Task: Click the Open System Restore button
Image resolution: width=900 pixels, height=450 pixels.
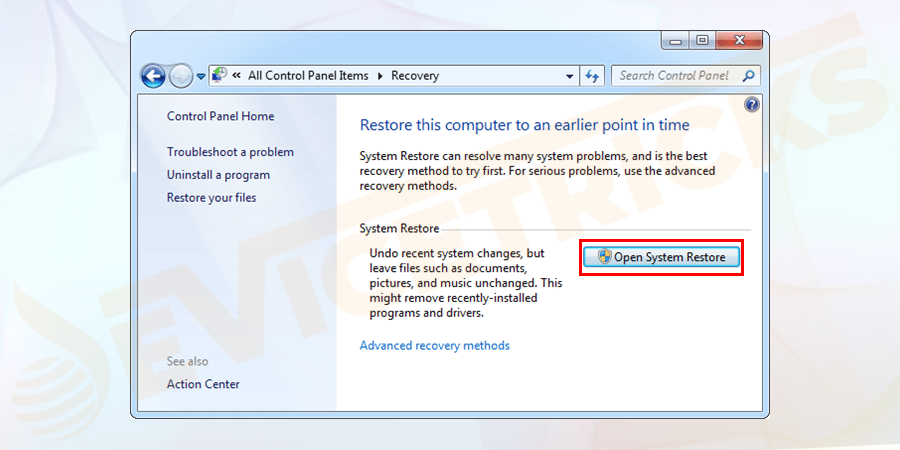Action: (661, 257)
